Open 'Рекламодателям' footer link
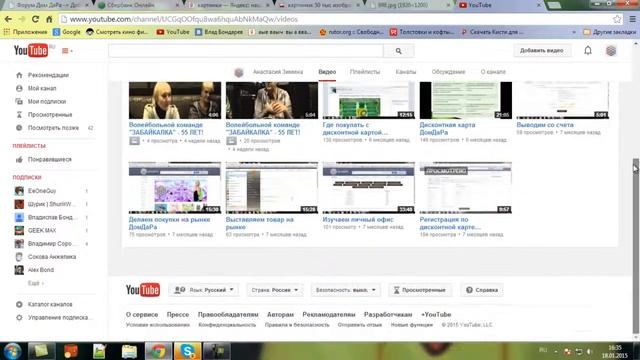Screen dimensions: 640x360 click(x=329, y=315)
